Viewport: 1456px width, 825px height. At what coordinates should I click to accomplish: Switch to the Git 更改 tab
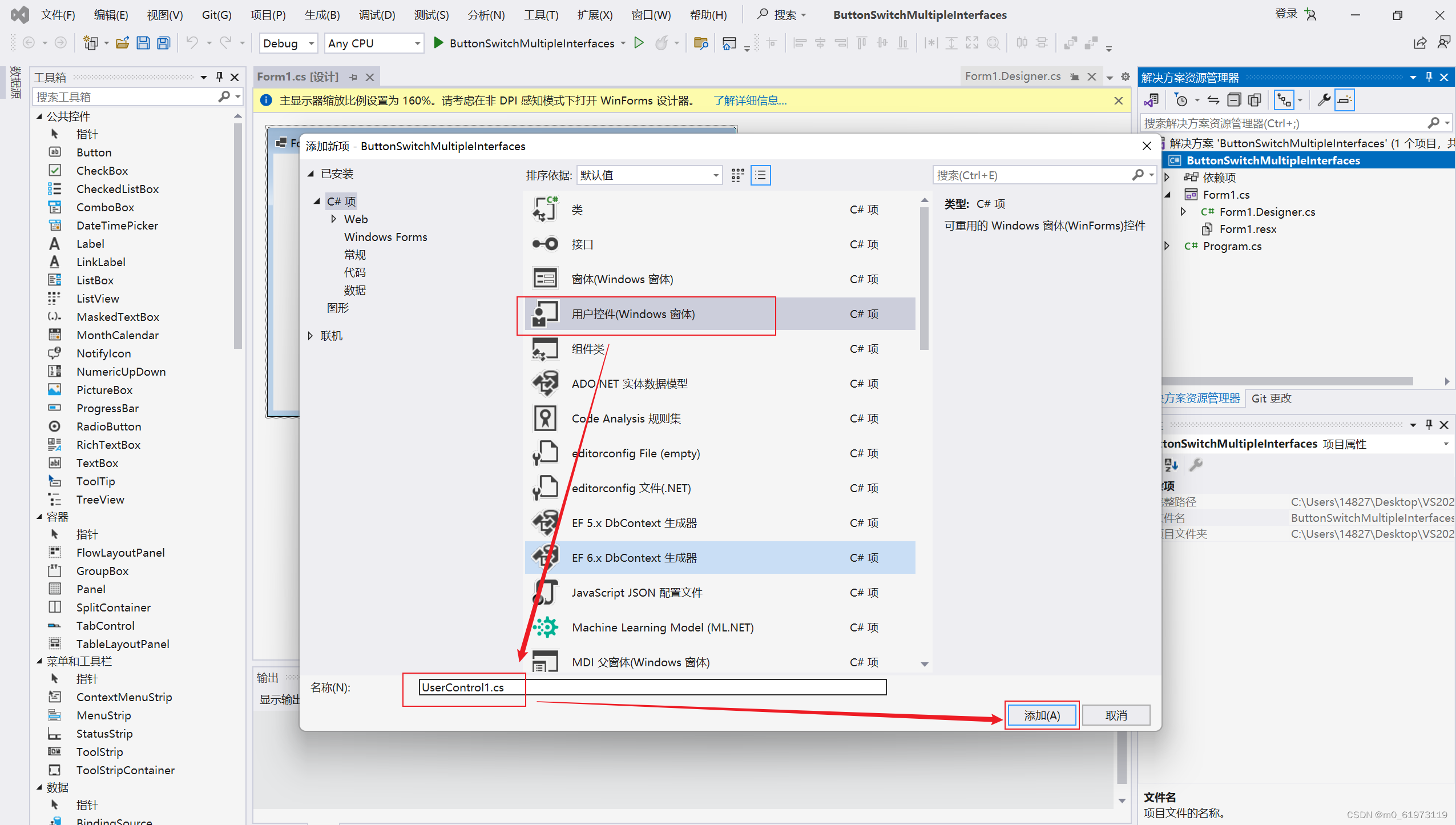1271,399
